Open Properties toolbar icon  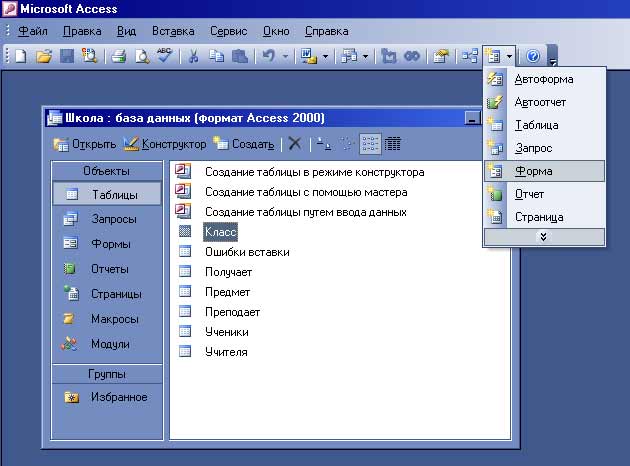click(x=440, y=56)
